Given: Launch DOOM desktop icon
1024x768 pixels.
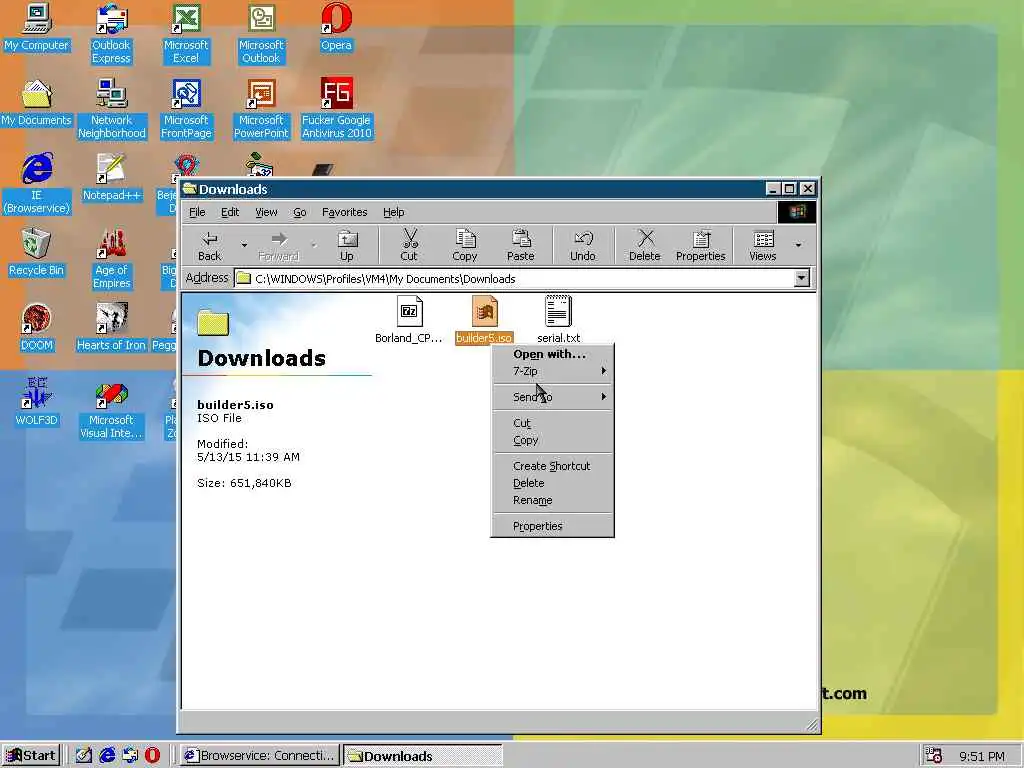Looking at the screenshot, I should (x=37, y=328).
